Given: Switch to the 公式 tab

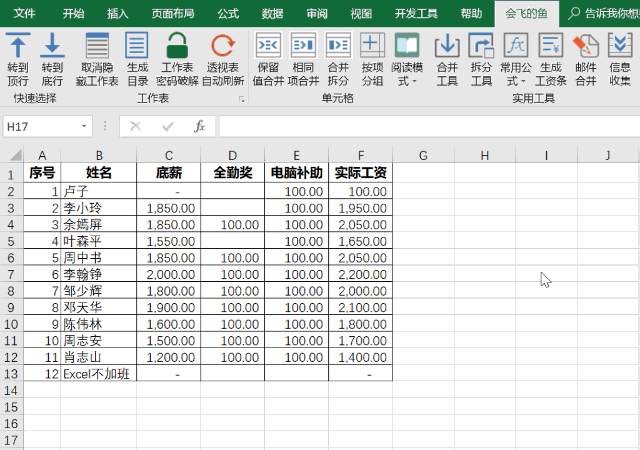Looking at the screenshot, I should (228, 13).
